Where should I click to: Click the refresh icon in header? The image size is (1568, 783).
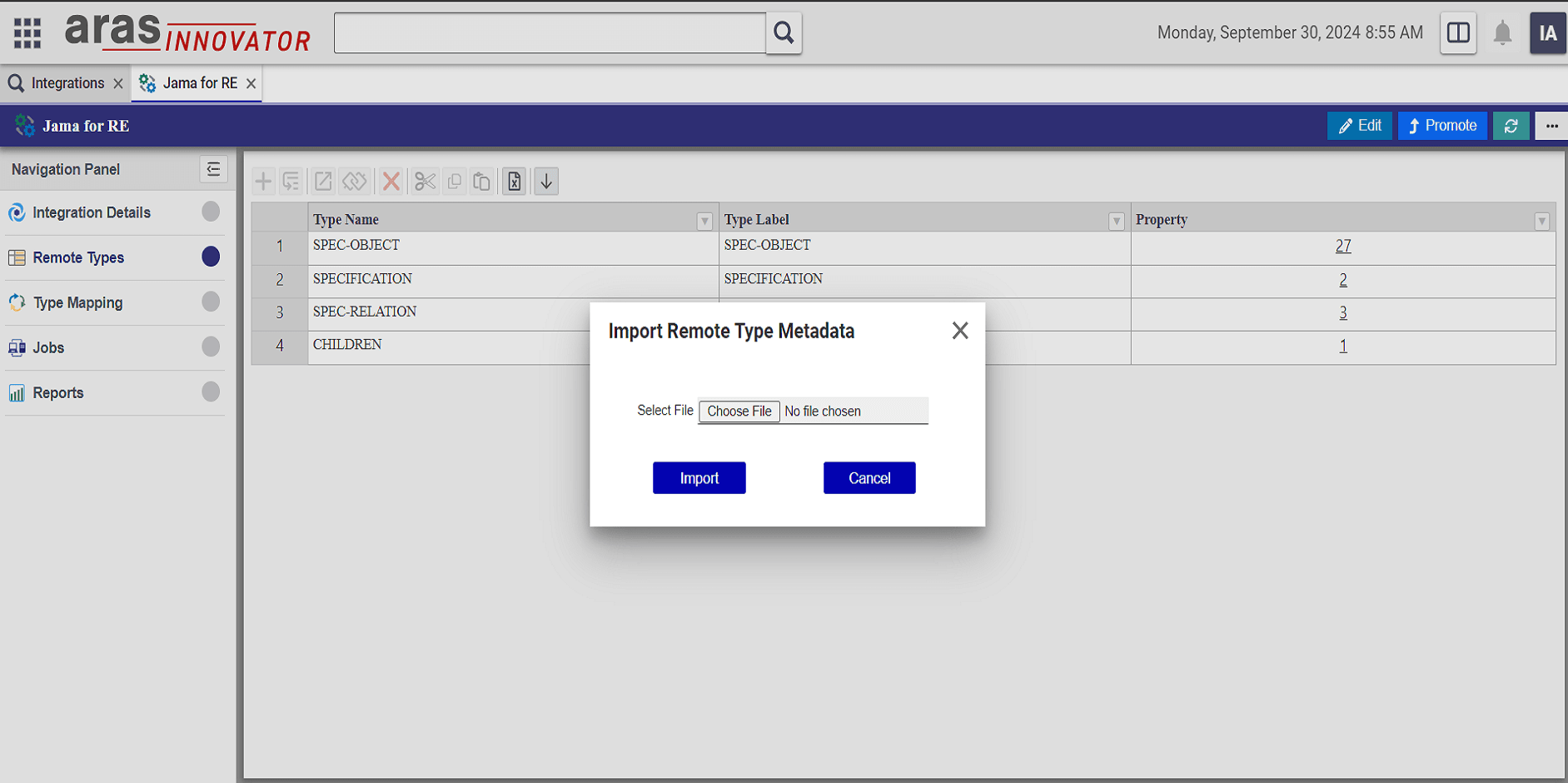tap(1511, 126)
